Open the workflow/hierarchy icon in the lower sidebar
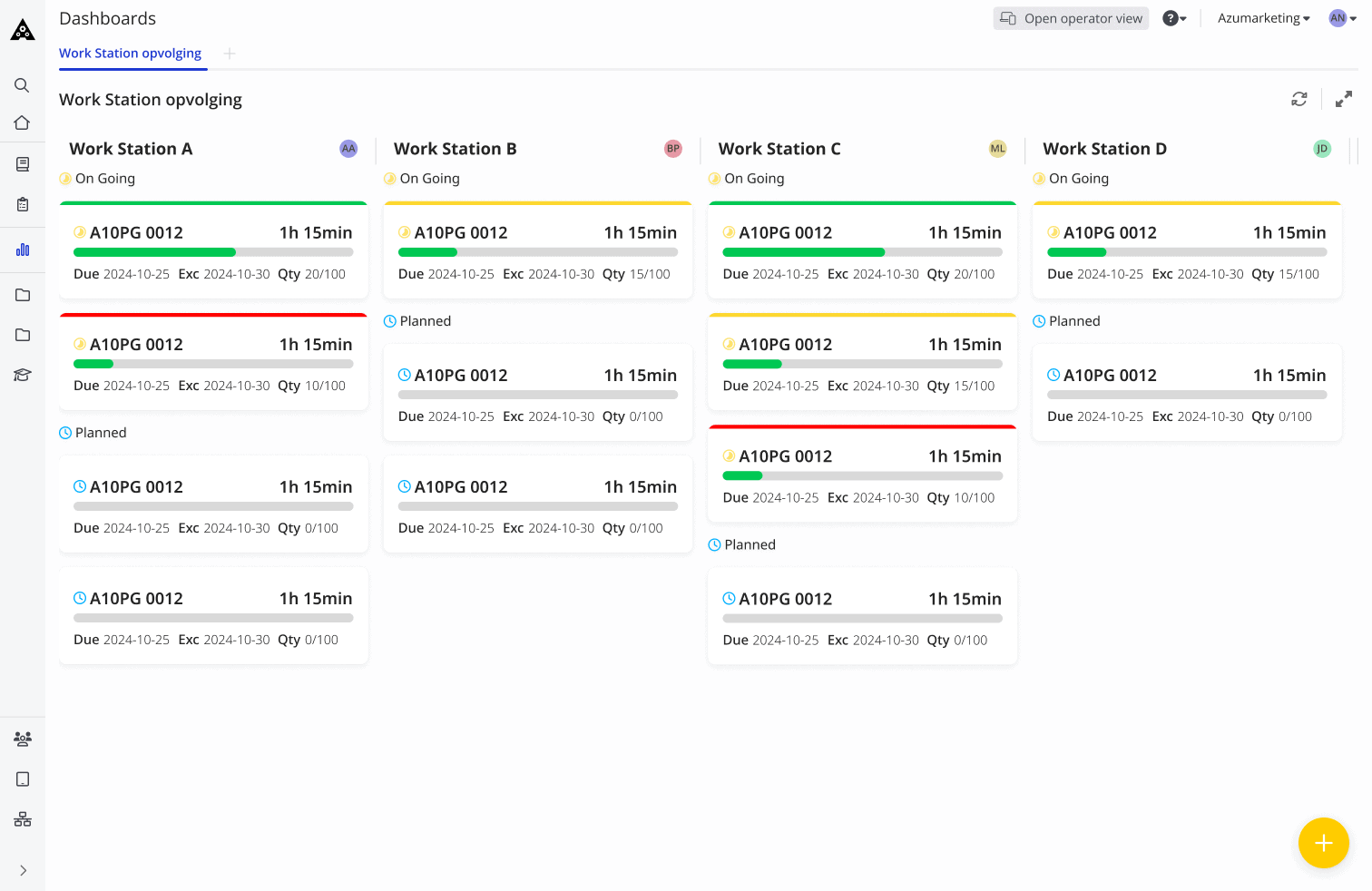 point(22,818)
